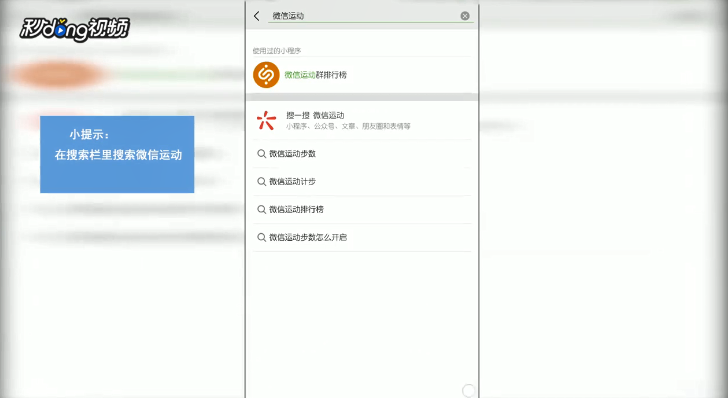Viewport: 728px width, 398px height.
Task: Select the 微信运动群排行榜 result text
Action: click(316, 75)
